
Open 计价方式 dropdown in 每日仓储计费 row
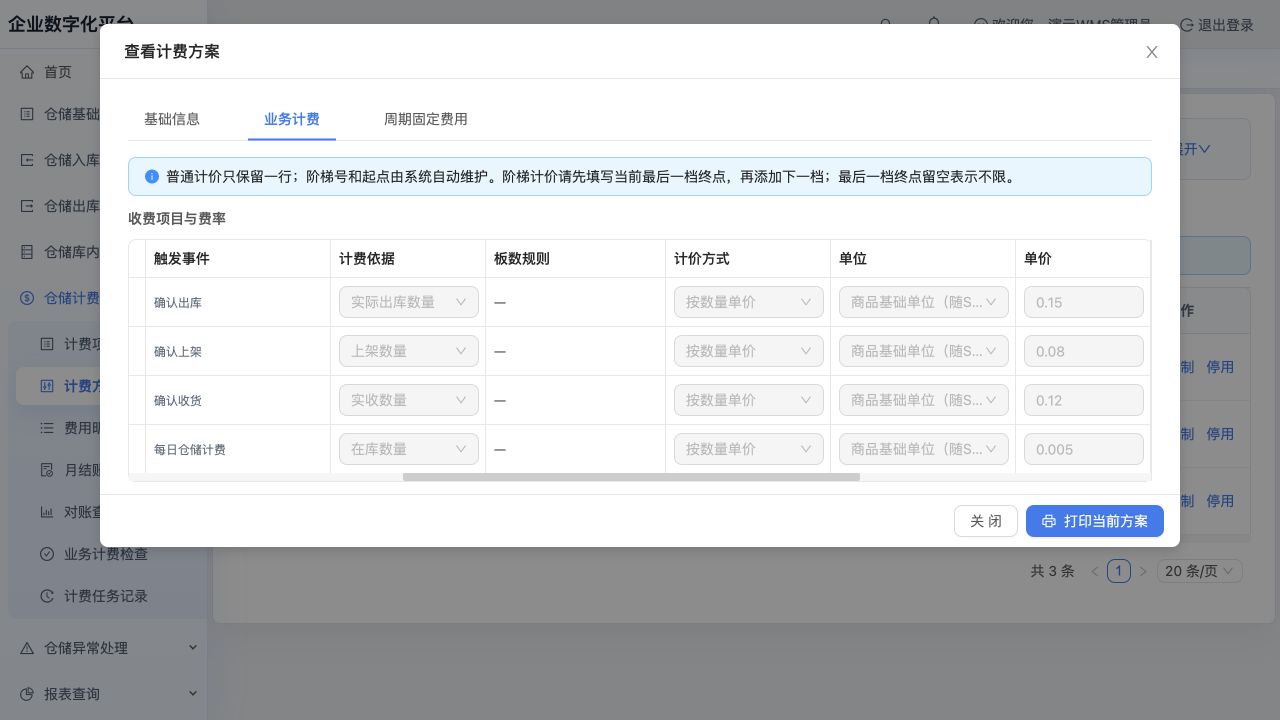[749, 449]
